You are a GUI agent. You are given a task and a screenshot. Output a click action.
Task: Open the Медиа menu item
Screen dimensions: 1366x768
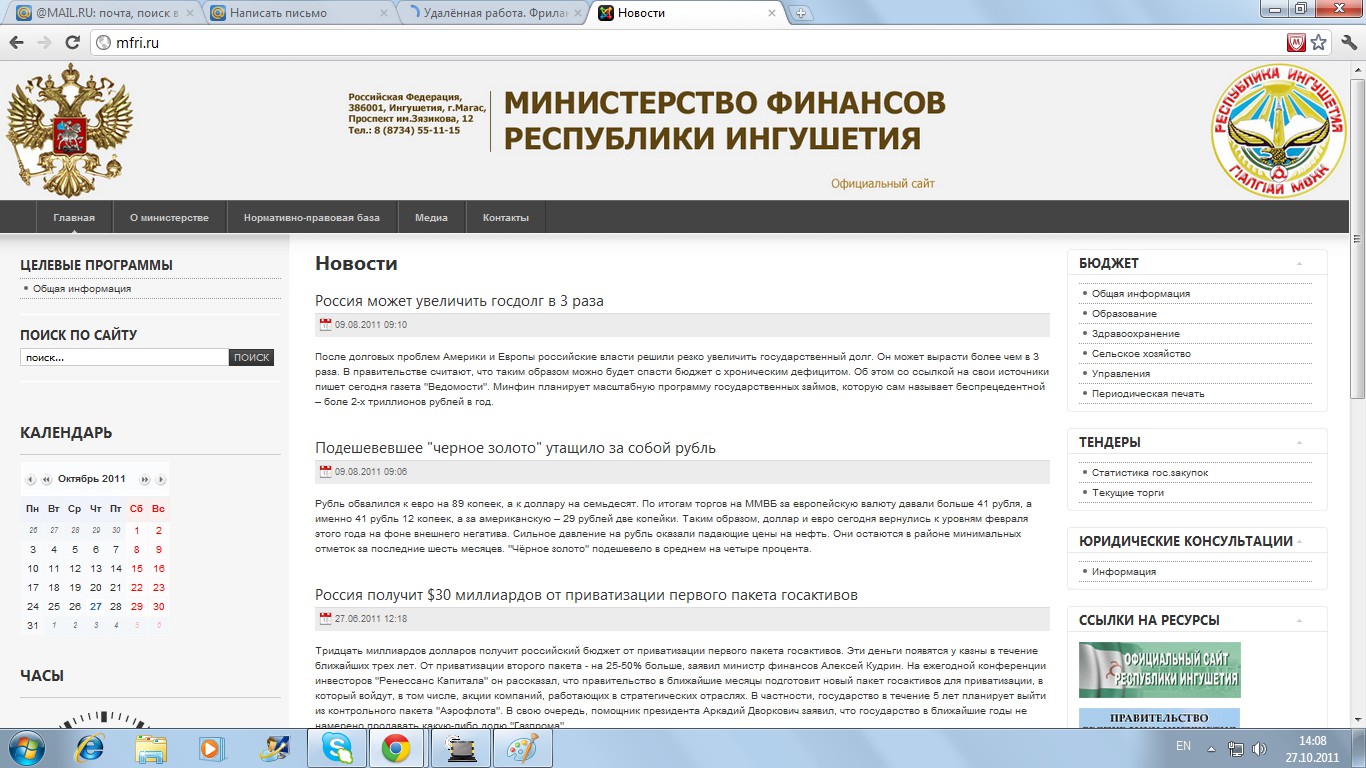point(431,217)
